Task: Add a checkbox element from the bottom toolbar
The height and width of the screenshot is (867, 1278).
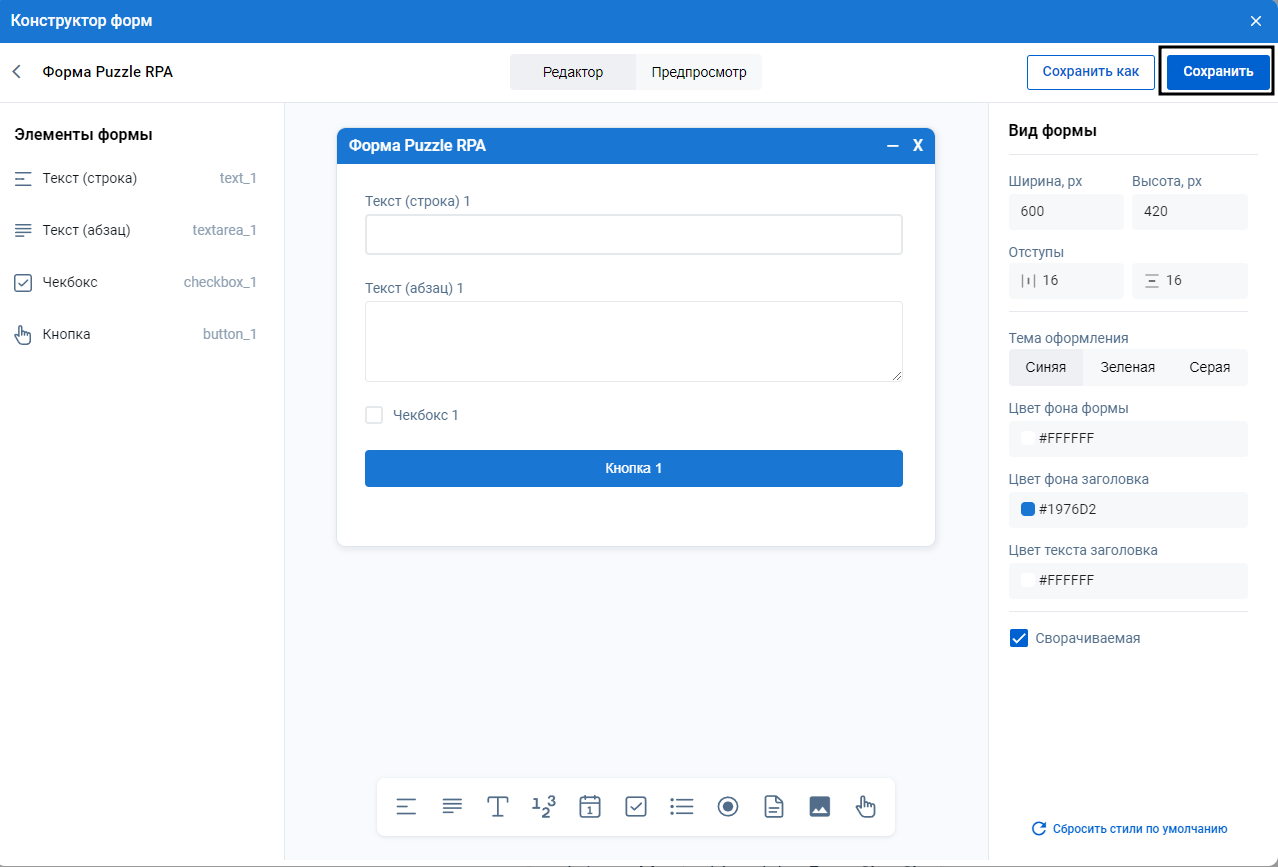Action: [636, 807]
